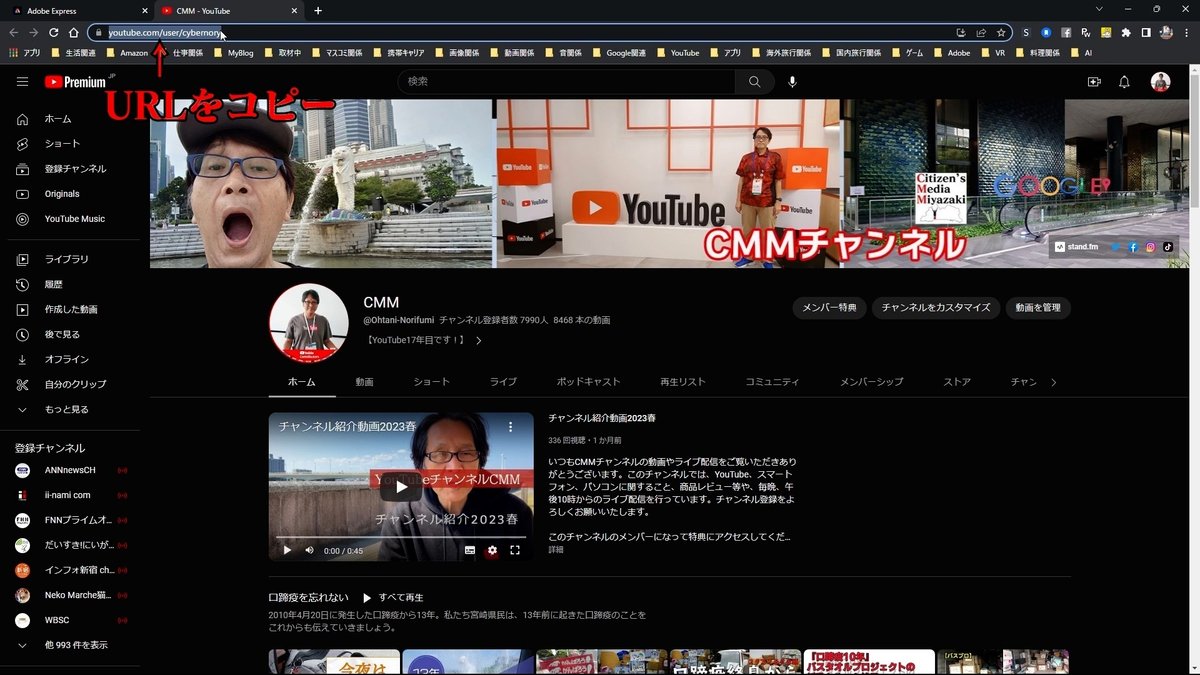The height and width of the screenshot is (675, 1200).
Task: Open the notifications bell
Action: [1124, 82]
